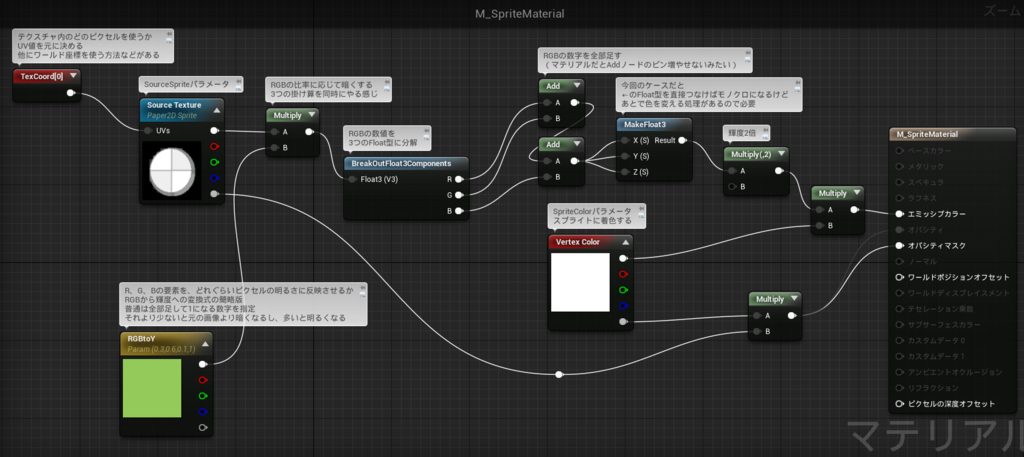1024x457 pixels.
Task: Click the Source Texture red channel pin
Action: [214, 146]
